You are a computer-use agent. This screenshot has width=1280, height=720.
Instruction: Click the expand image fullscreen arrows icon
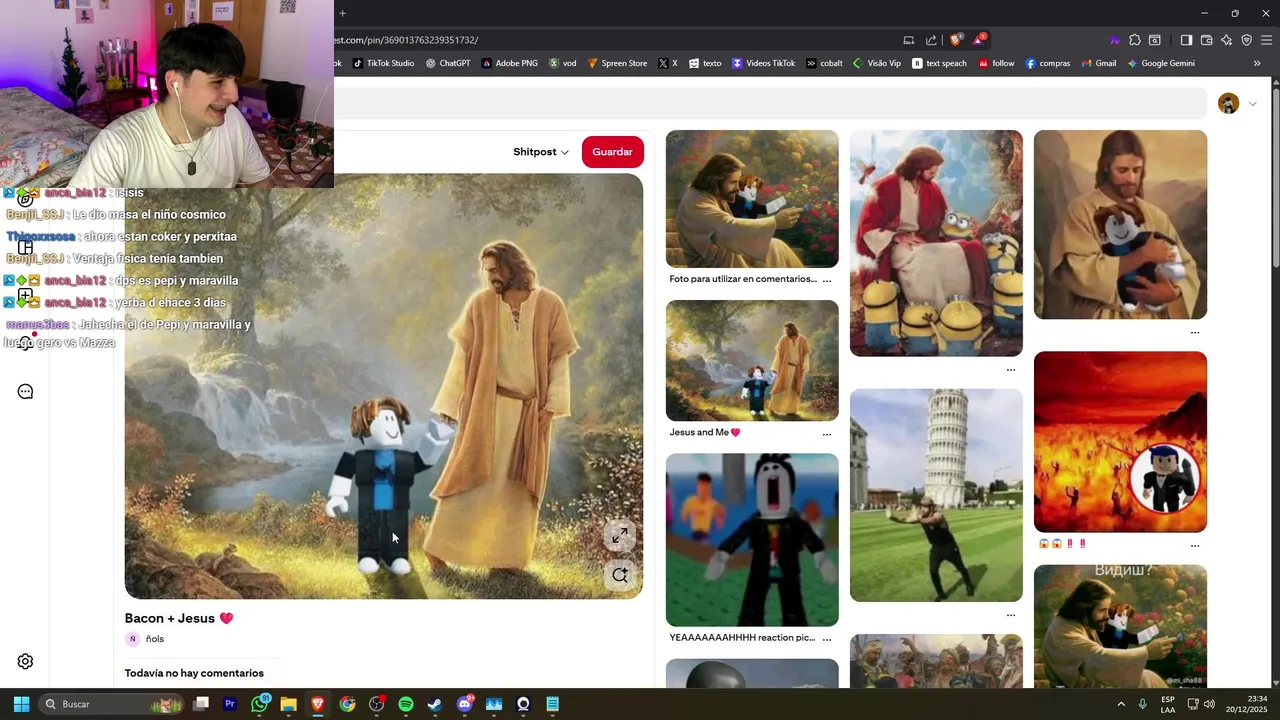pos(620,536)
